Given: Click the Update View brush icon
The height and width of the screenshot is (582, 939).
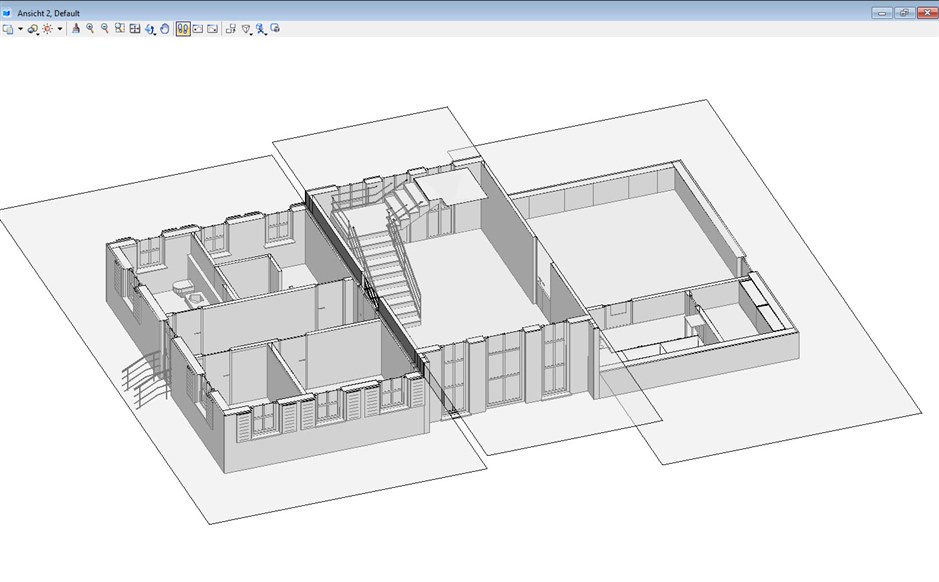Looking at the screenshot, I should (76, 28).
